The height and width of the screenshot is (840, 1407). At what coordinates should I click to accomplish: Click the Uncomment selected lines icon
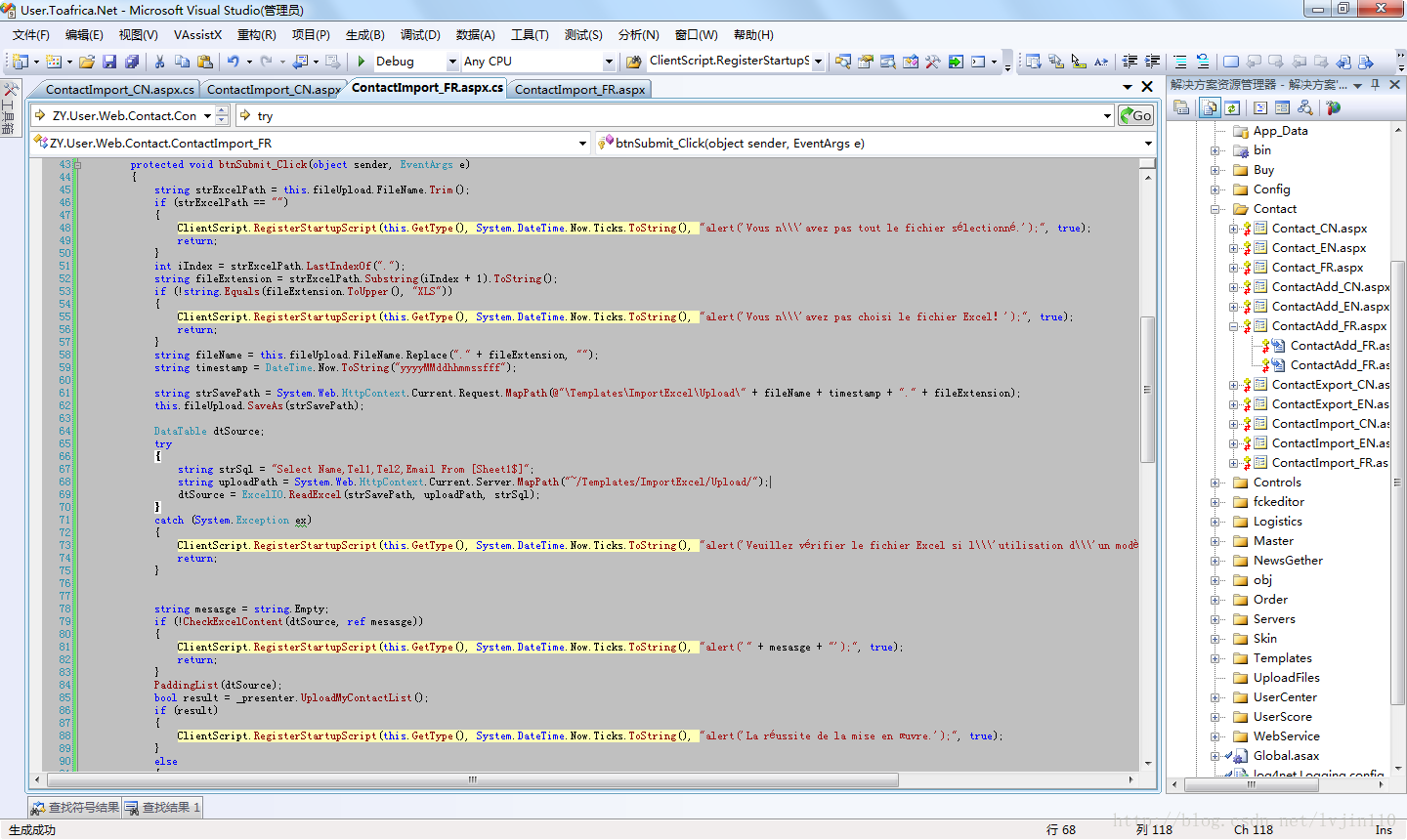pyautogui.click(x=1203, y=62)
